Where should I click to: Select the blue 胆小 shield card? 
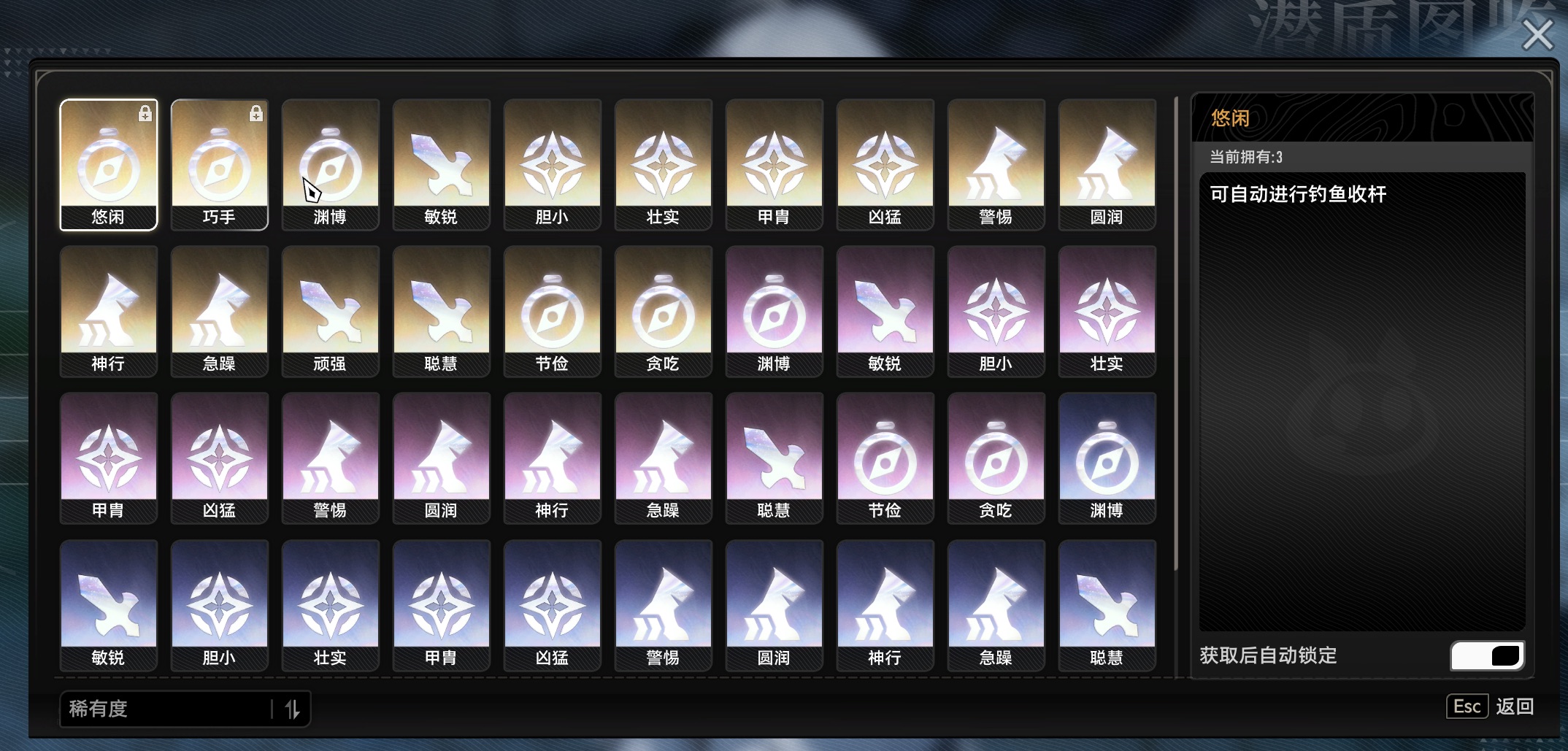pyautogui.click(x=219, y=606)
